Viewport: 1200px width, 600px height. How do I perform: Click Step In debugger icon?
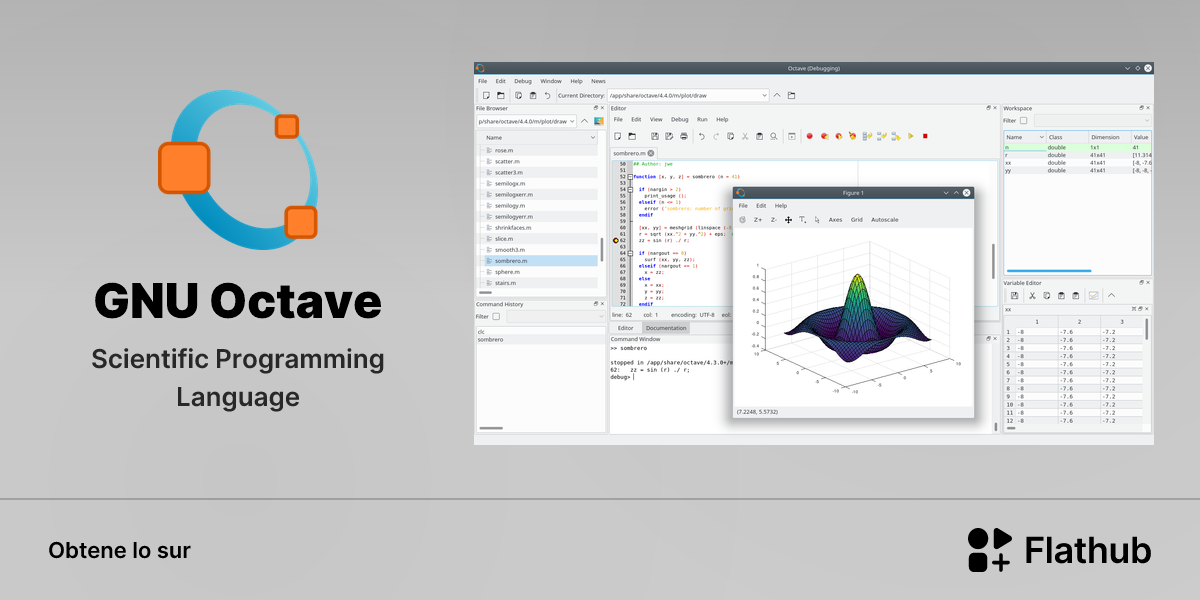(881, 136)
